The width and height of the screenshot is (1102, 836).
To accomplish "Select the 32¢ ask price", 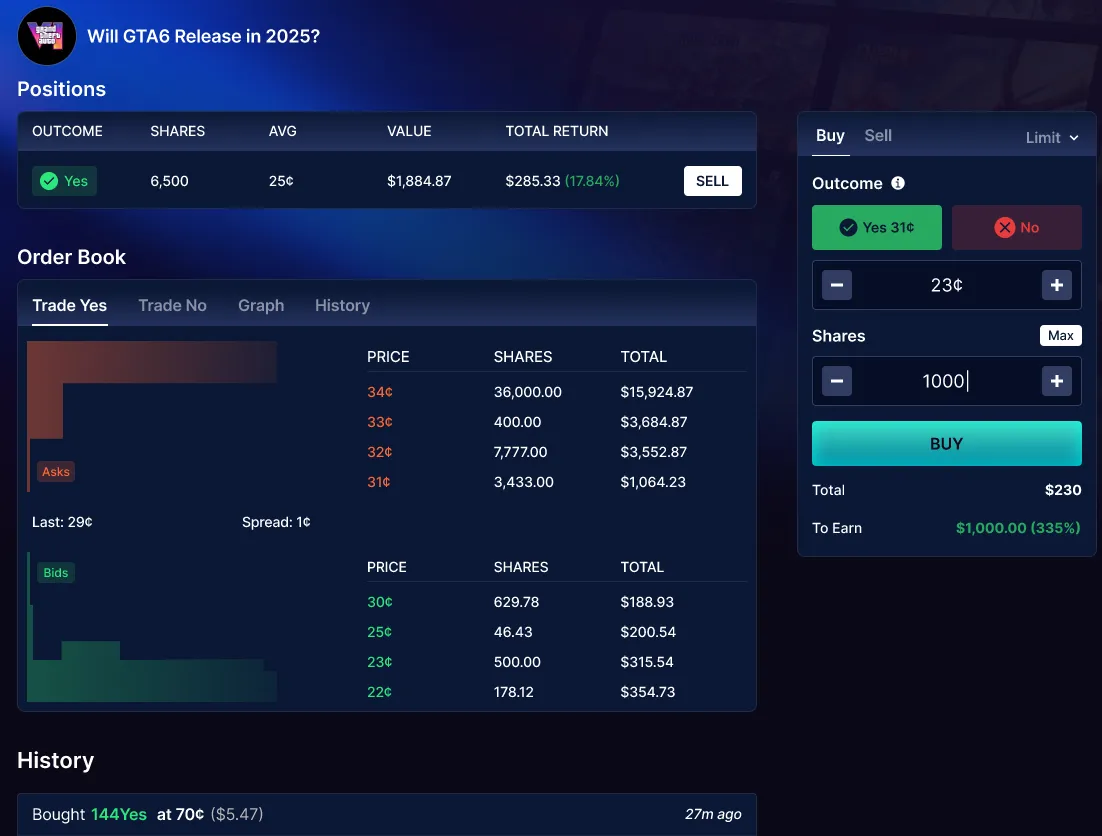I will pyautogui.click(x=380, y=452).
